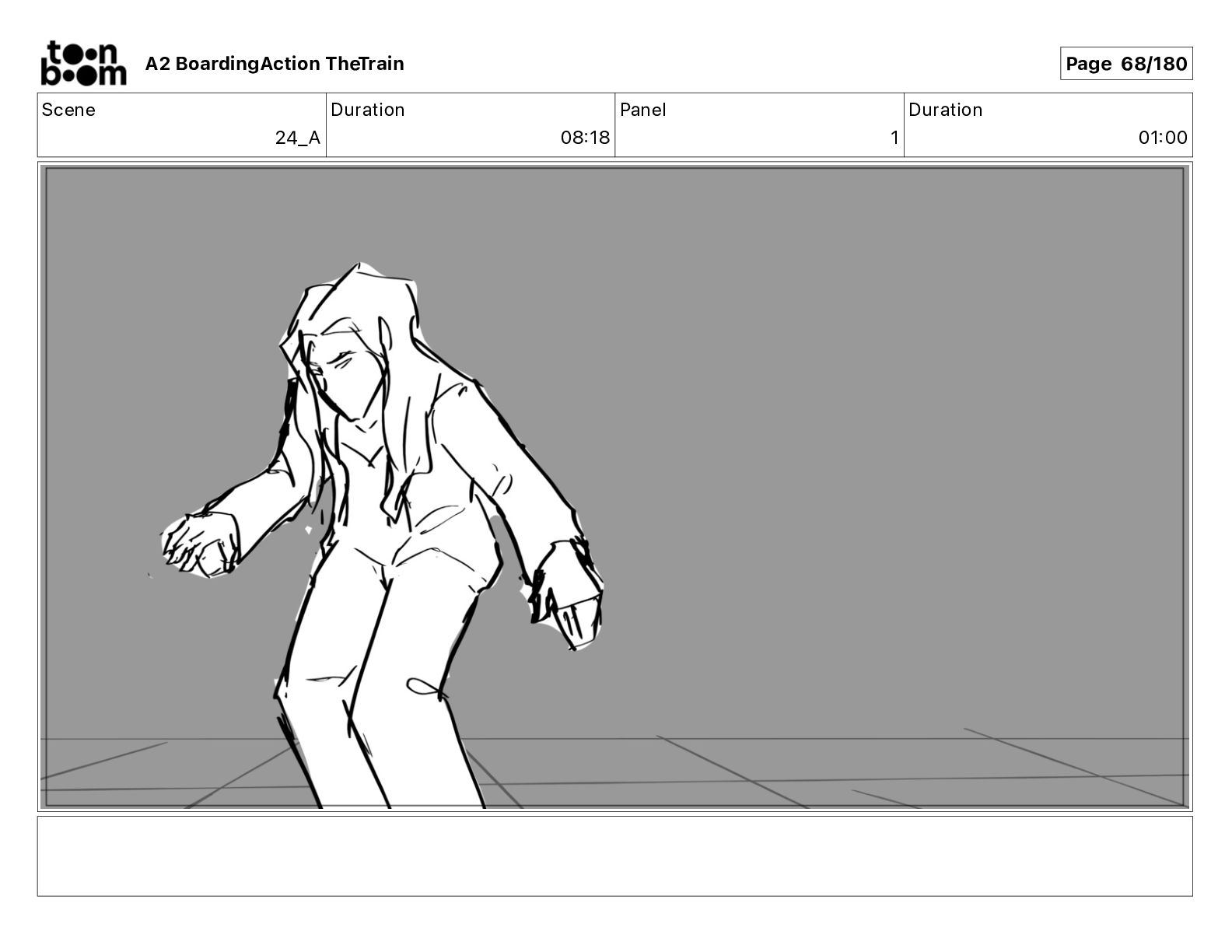1232x952 pixels.
Task: Click the panel duration value '01:00'
Action: (1163, 138)
